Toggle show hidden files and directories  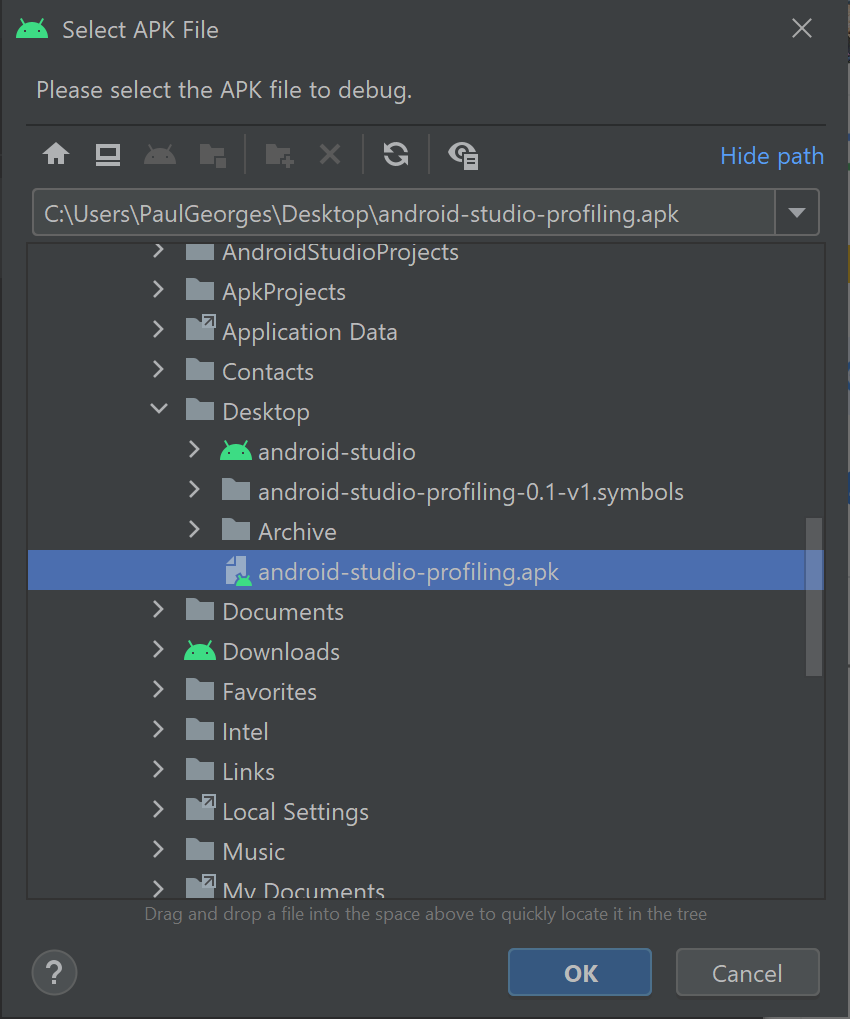click(x=463, y=155)
